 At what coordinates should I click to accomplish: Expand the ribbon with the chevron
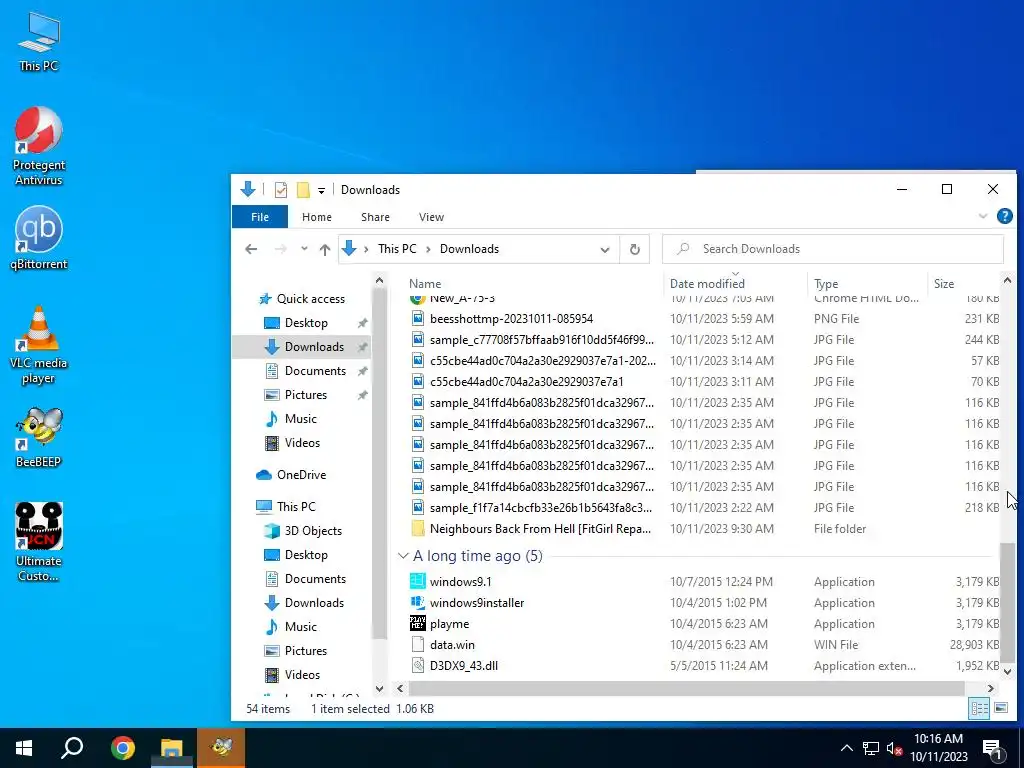982,216
